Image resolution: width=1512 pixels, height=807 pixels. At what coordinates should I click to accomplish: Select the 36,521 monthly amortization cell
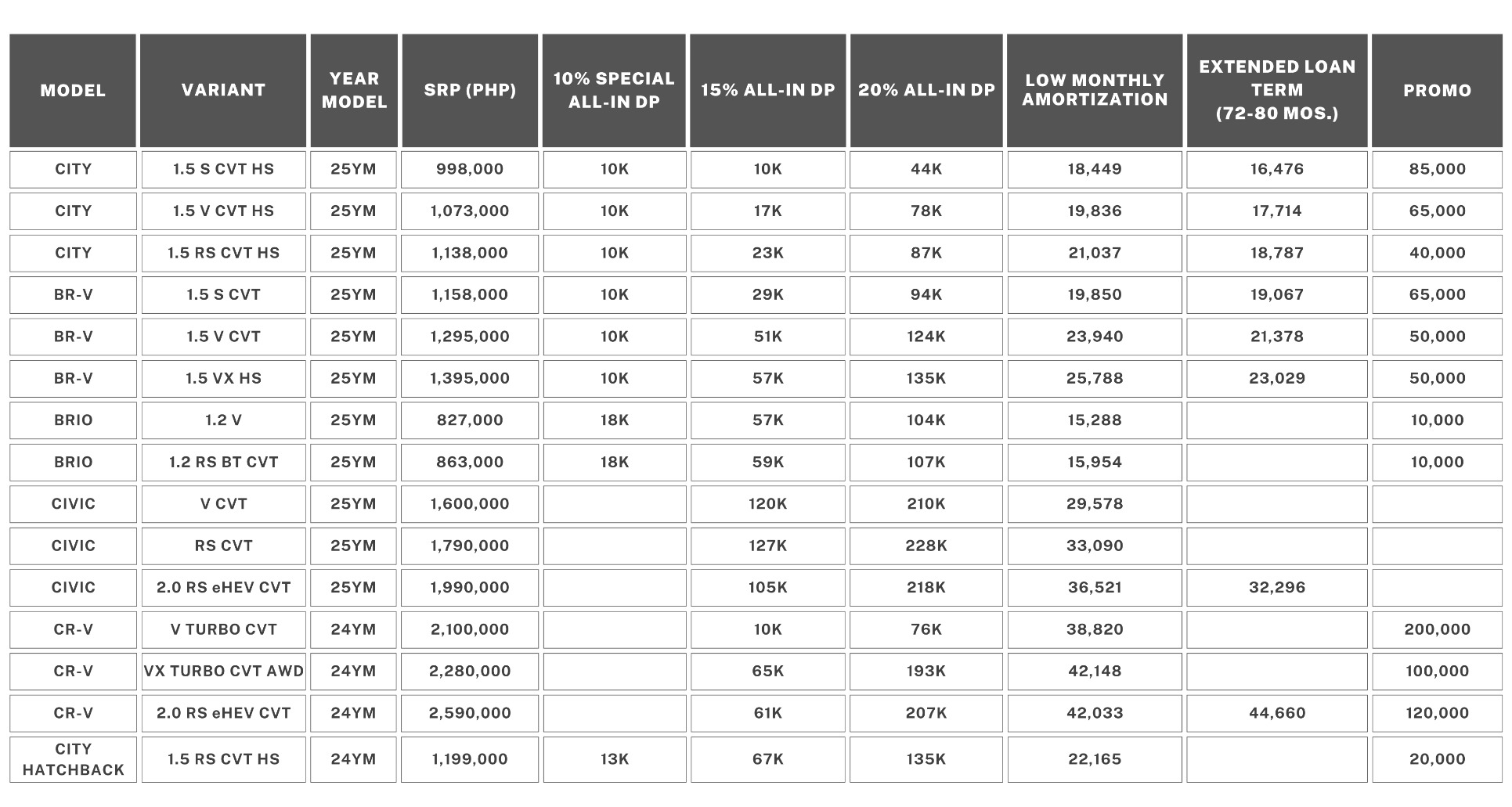(x=1094, y=588)
